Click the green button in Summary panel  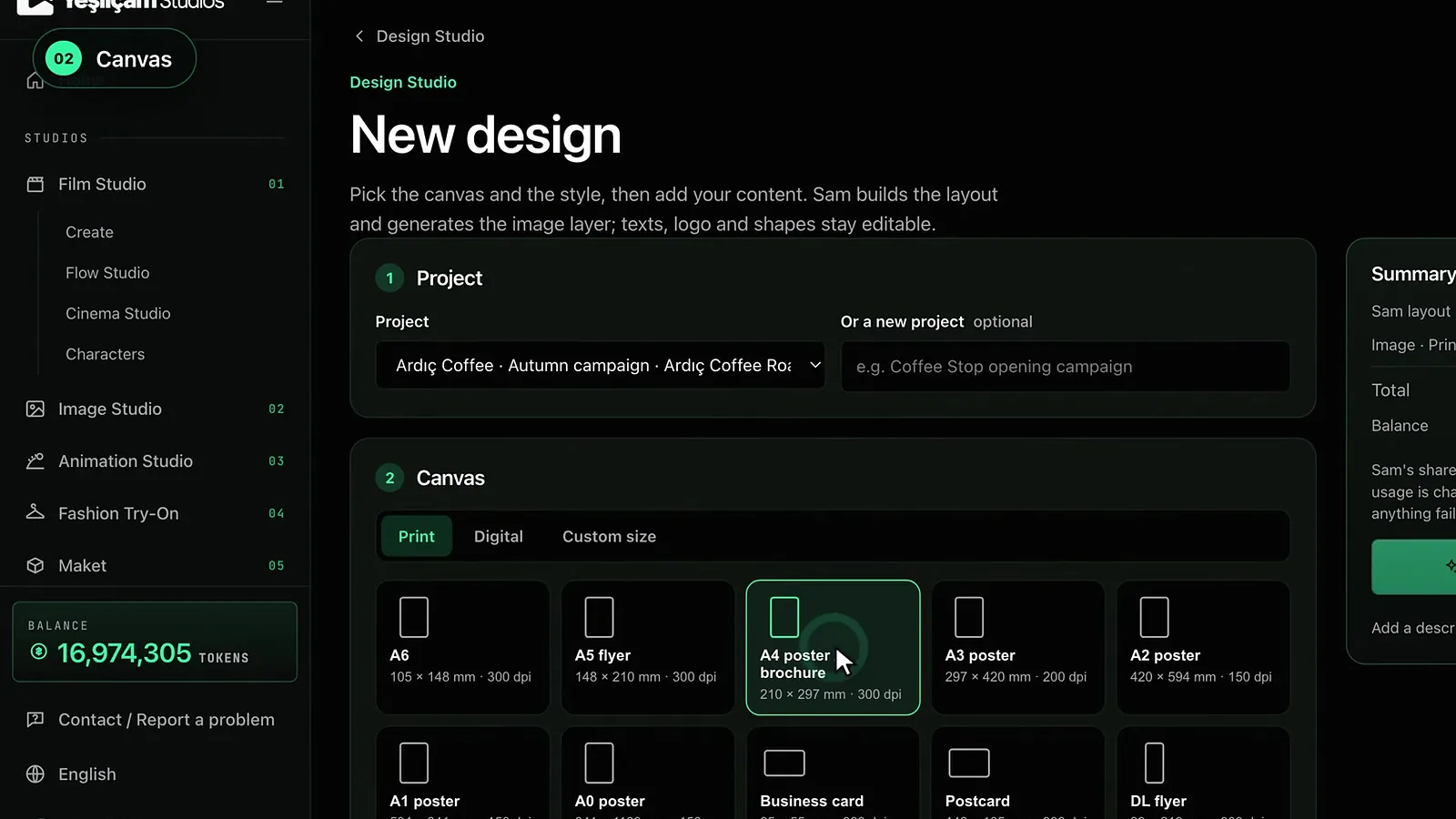coord(1414,567)
